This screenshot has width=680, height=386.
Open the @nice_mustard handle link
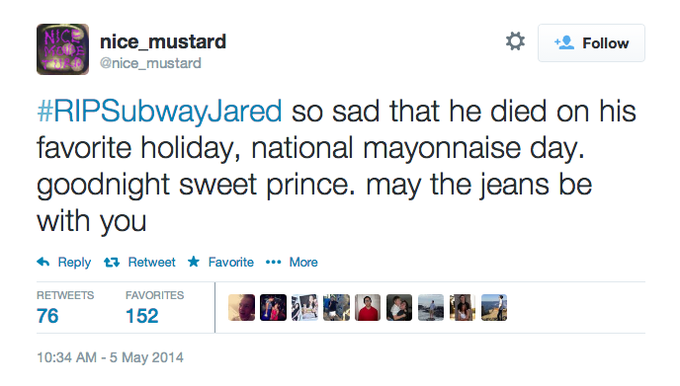pos(150,63)
